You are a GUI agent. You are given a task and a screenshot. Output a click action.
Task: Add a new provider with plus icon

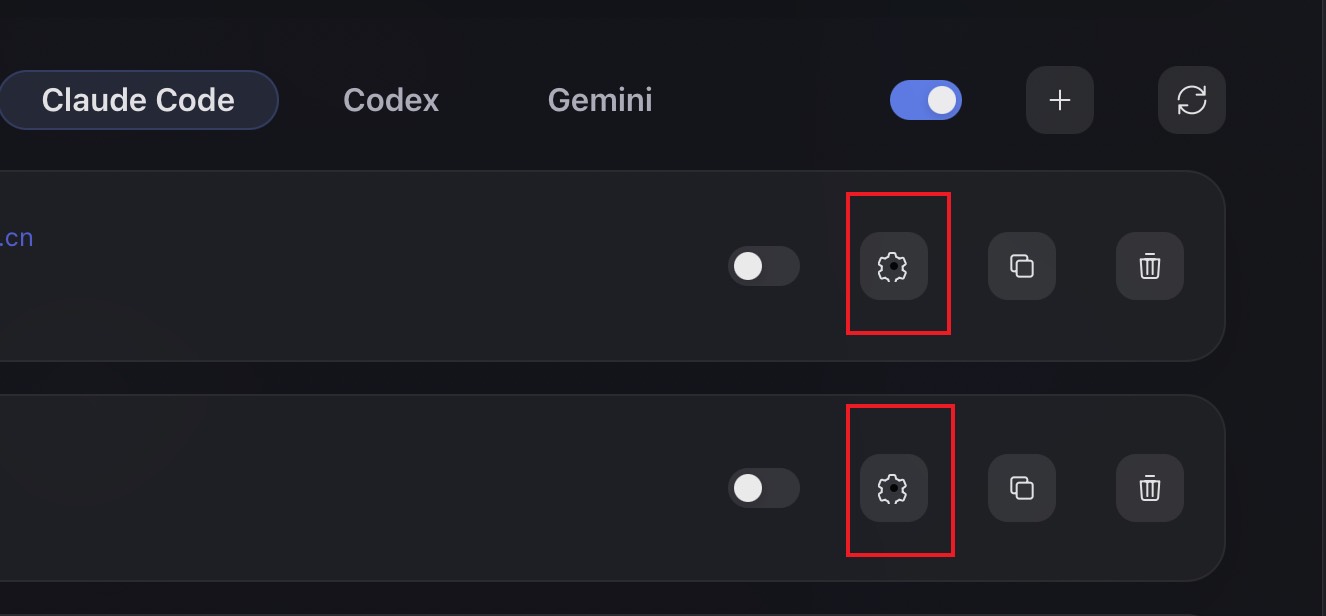pos(1059,100)
